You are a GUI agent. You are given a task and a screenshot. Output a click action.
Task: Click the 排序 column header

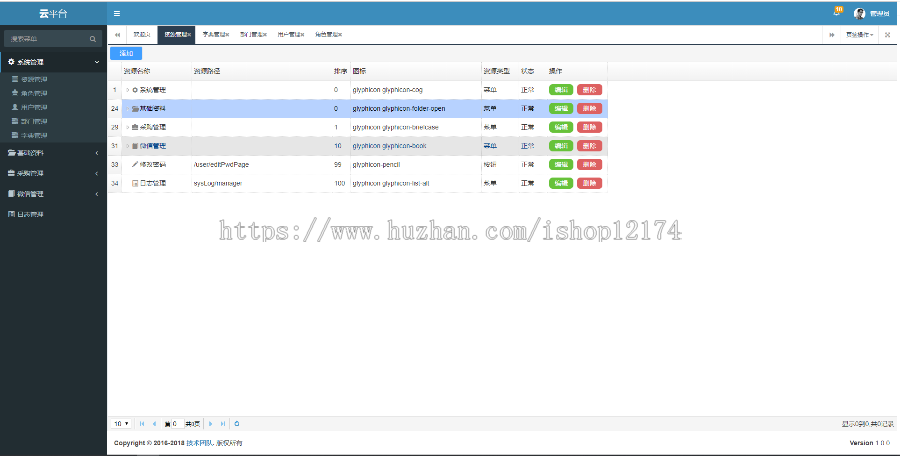coord(340,71)
